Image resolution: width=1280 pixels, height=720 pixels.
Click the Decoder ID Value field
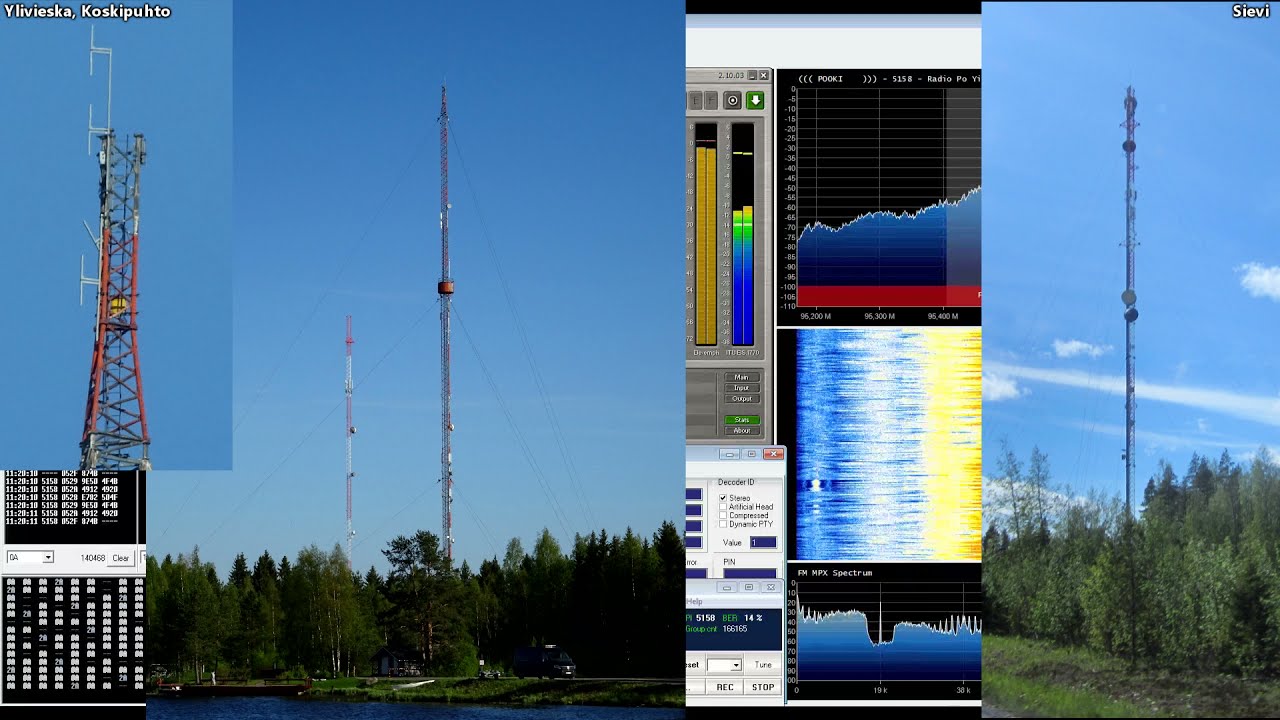click(763, 542)
